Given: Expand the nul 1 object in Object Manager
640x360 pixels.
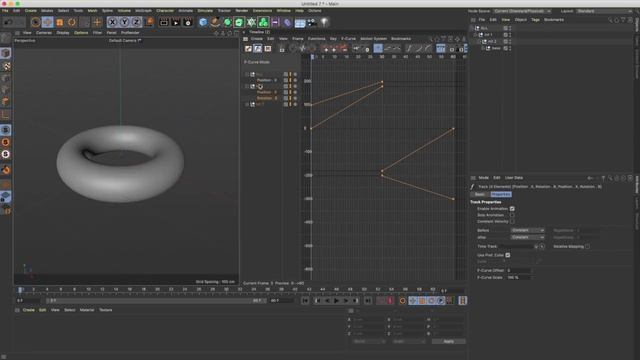Looking at the screenshot, I should pyautogui.click(x=475, y=35).
